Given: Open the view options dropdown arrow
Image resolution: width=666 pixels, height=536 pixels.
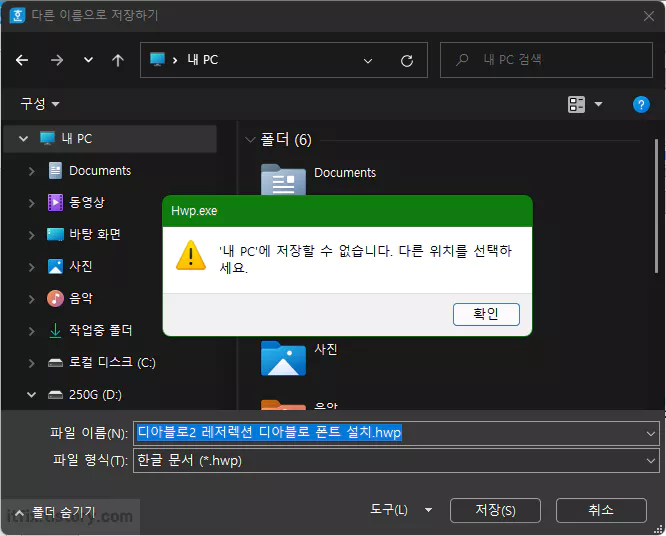Looking at the screenshot, I should pos(598,104).
